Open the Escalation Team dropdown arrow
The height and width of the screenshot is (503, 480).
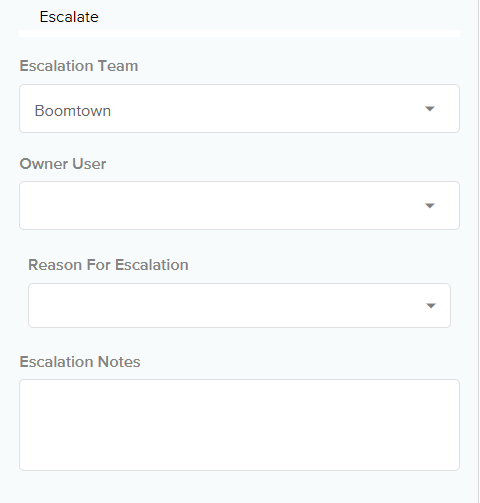click(430, 109)
